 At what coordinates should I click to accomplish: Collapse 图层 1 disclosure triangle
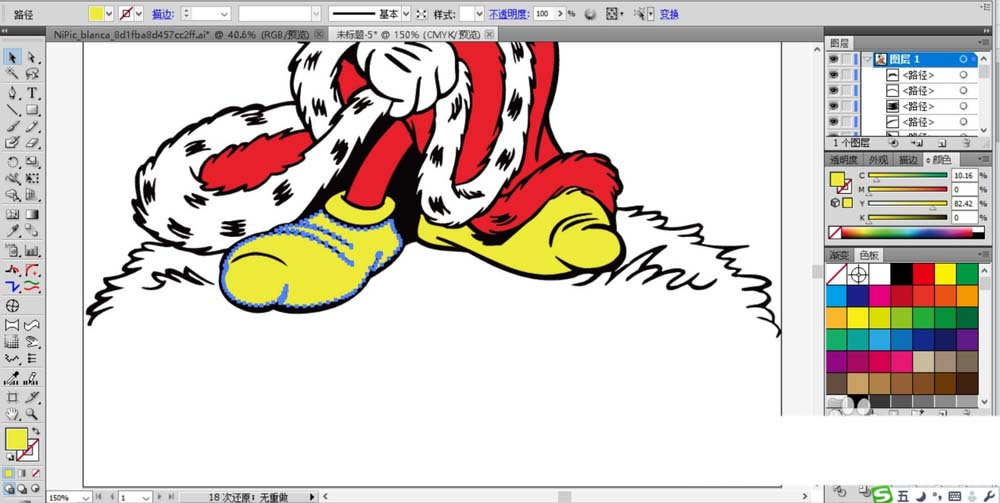867,59
